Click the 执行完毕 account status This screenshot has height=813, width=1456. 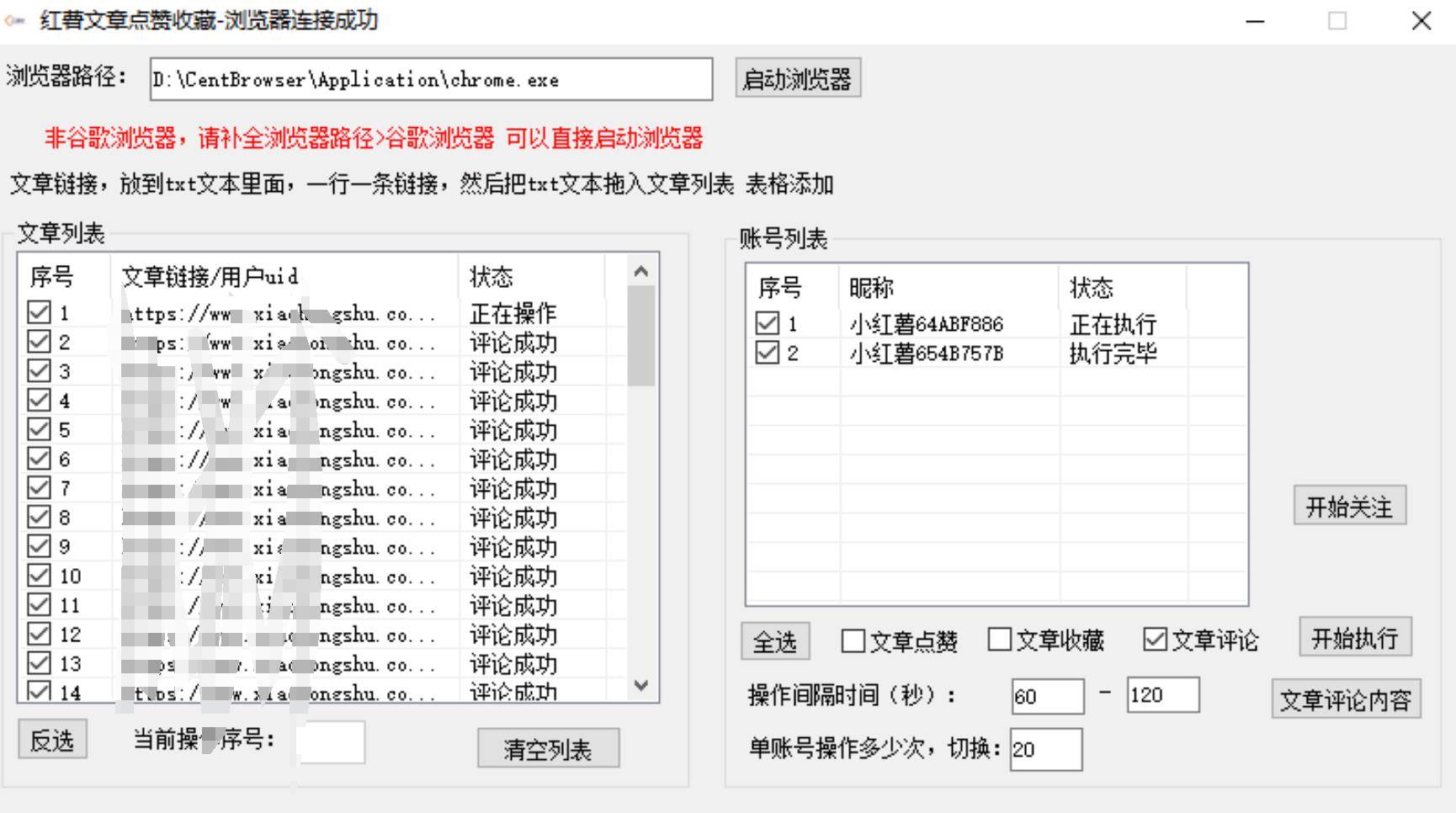point(1113,353)
